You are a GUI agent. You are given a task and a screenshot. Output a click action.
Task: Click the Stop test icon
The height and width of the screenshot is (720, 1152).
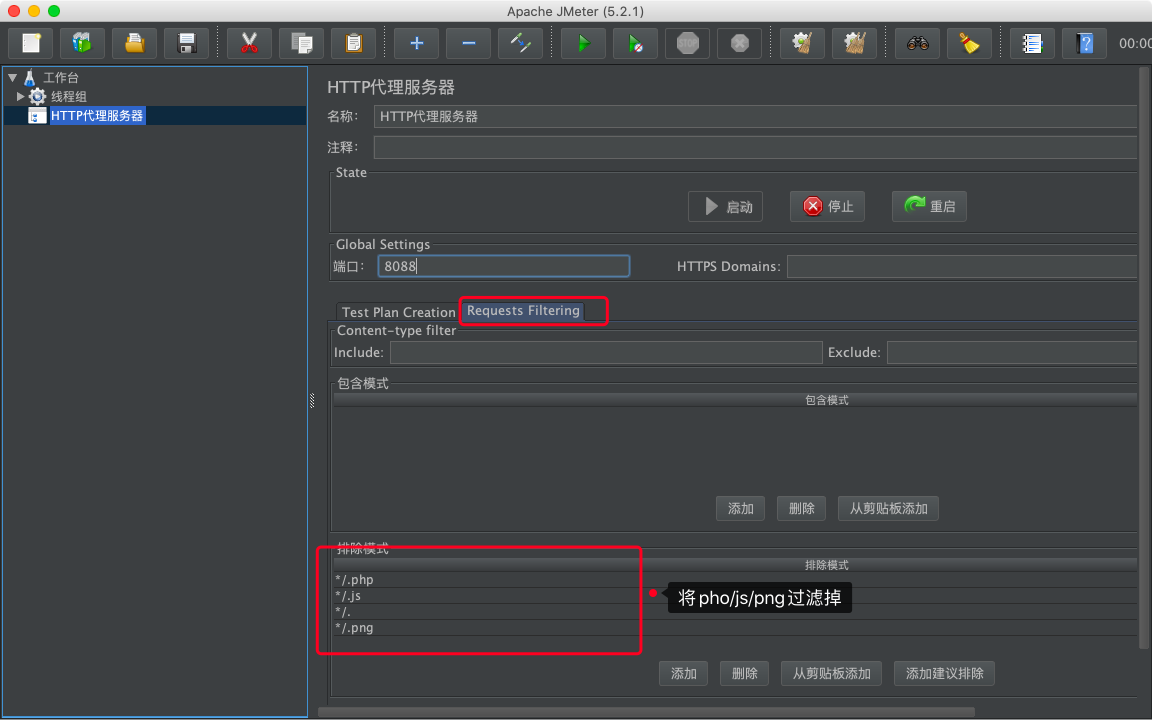[x=688, y=43]
